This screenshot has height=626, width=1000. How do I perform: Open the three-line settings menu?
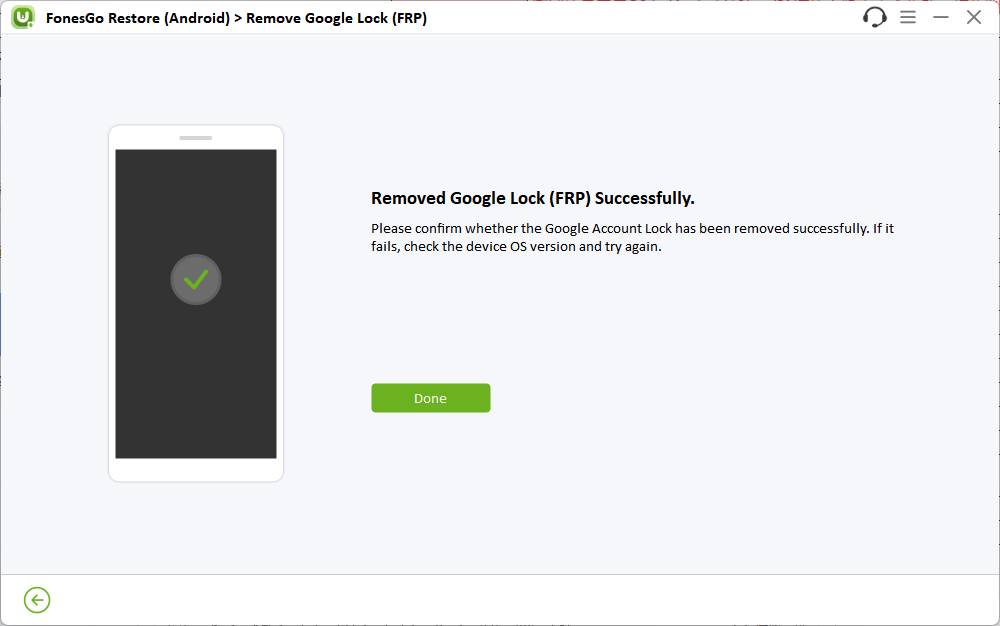(x=908, y=17)
